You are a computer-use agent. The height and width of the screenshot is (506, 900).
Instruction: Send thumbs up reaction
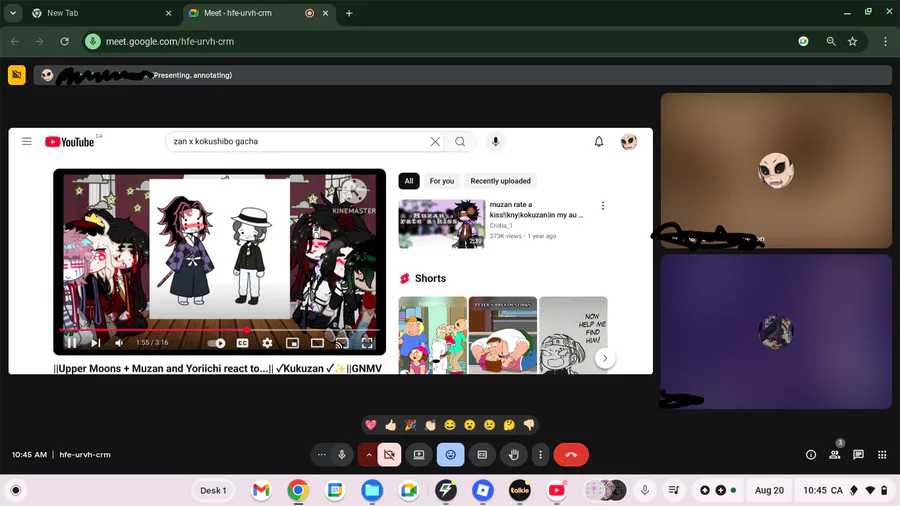pyautogui.click(x=390, y=425)
